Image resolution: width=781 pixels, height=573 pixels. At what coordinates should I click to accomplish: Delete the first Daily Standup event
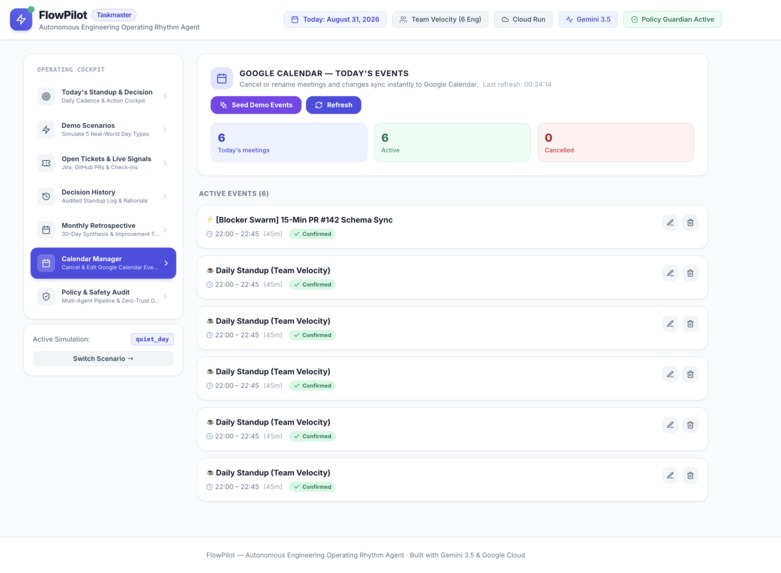[x=690, y=273]
